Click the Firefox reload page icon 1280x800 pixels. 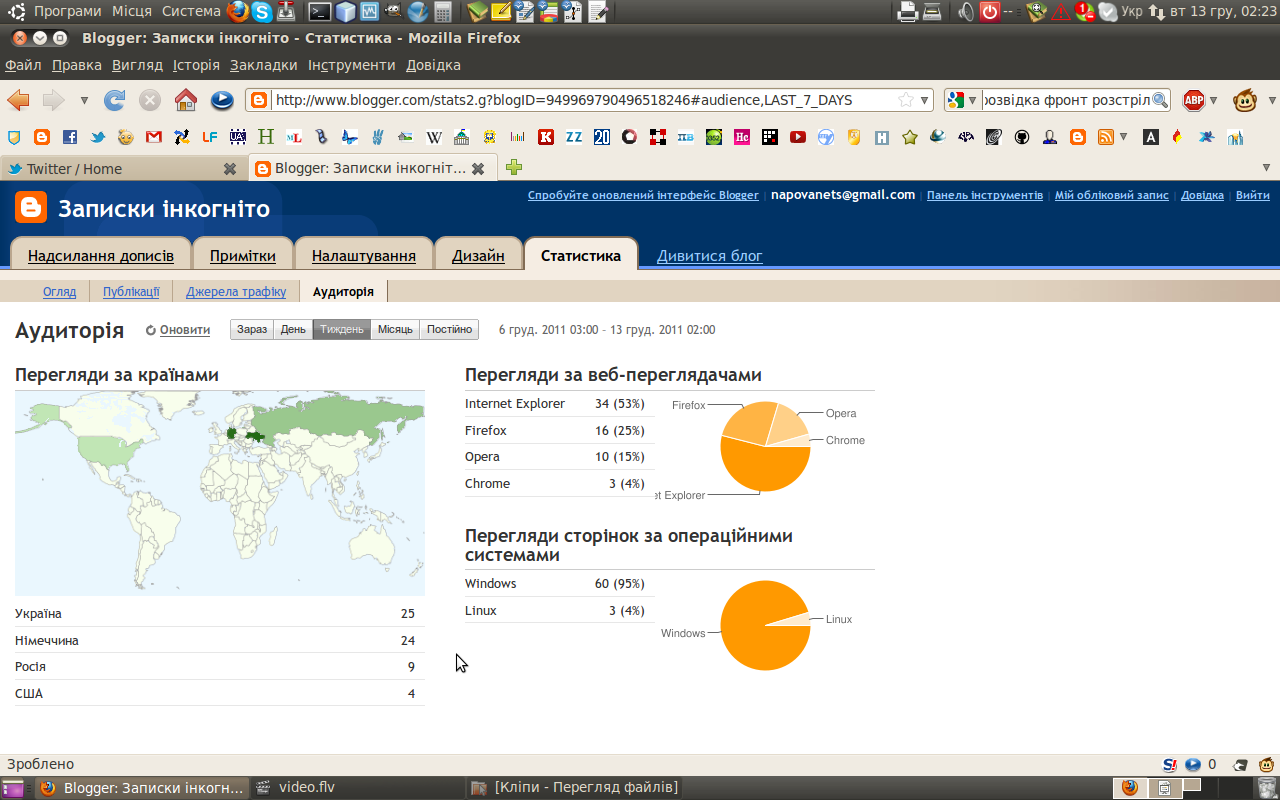[x=115, y=100]
